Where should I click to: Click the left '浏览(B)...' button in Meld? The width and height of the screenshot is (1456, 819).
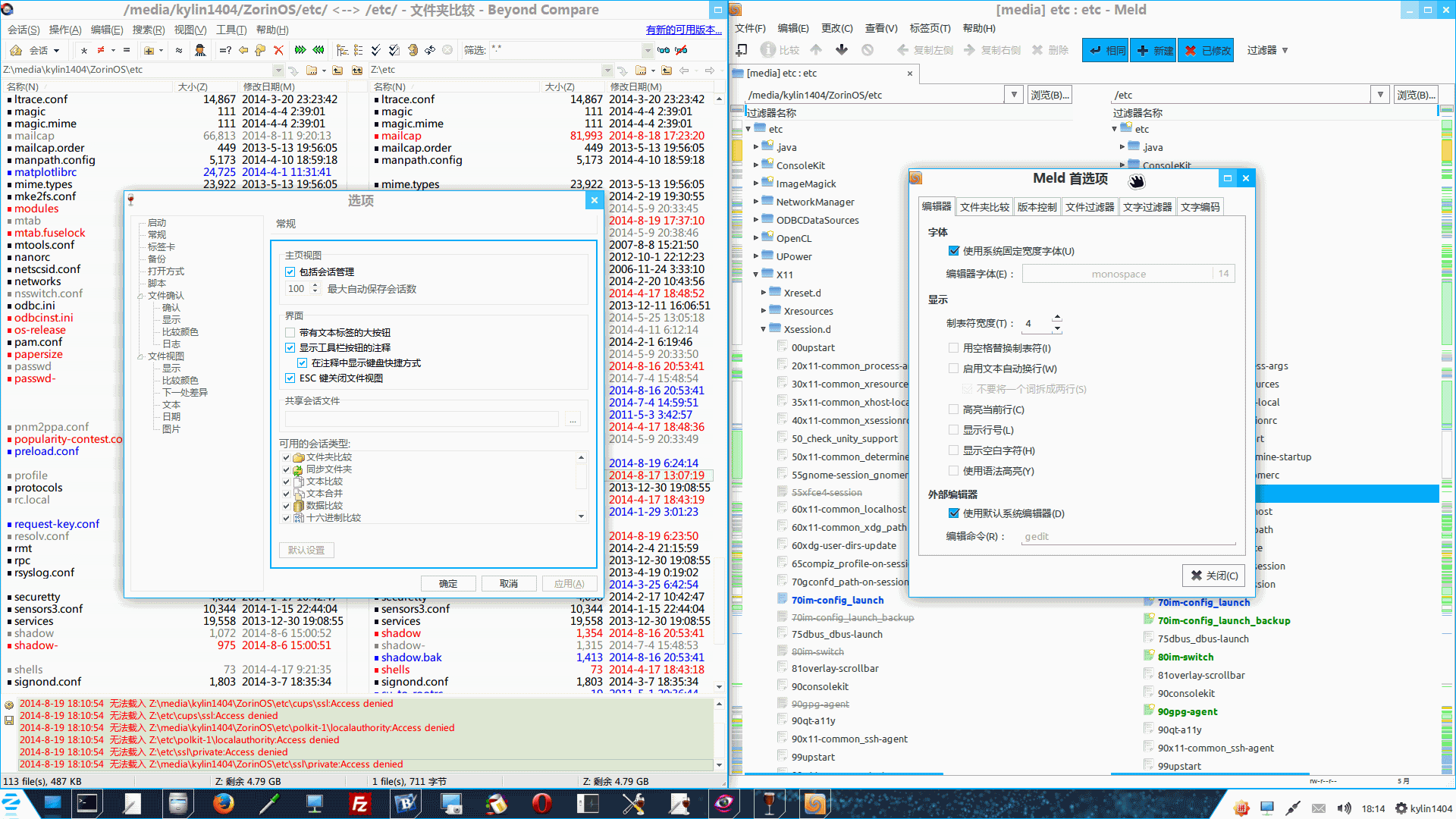(1050, 95)
